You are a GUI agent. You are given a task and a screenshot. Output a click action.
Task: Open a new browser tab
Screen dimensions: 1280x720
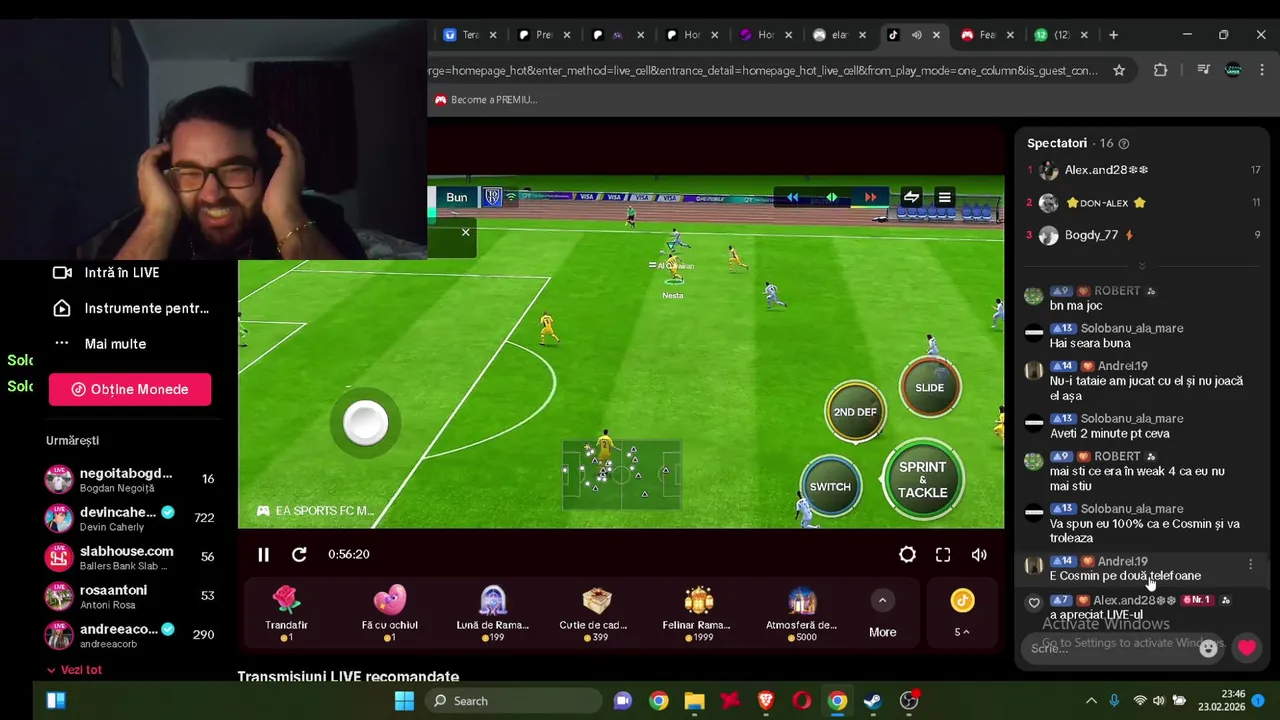1113,35
